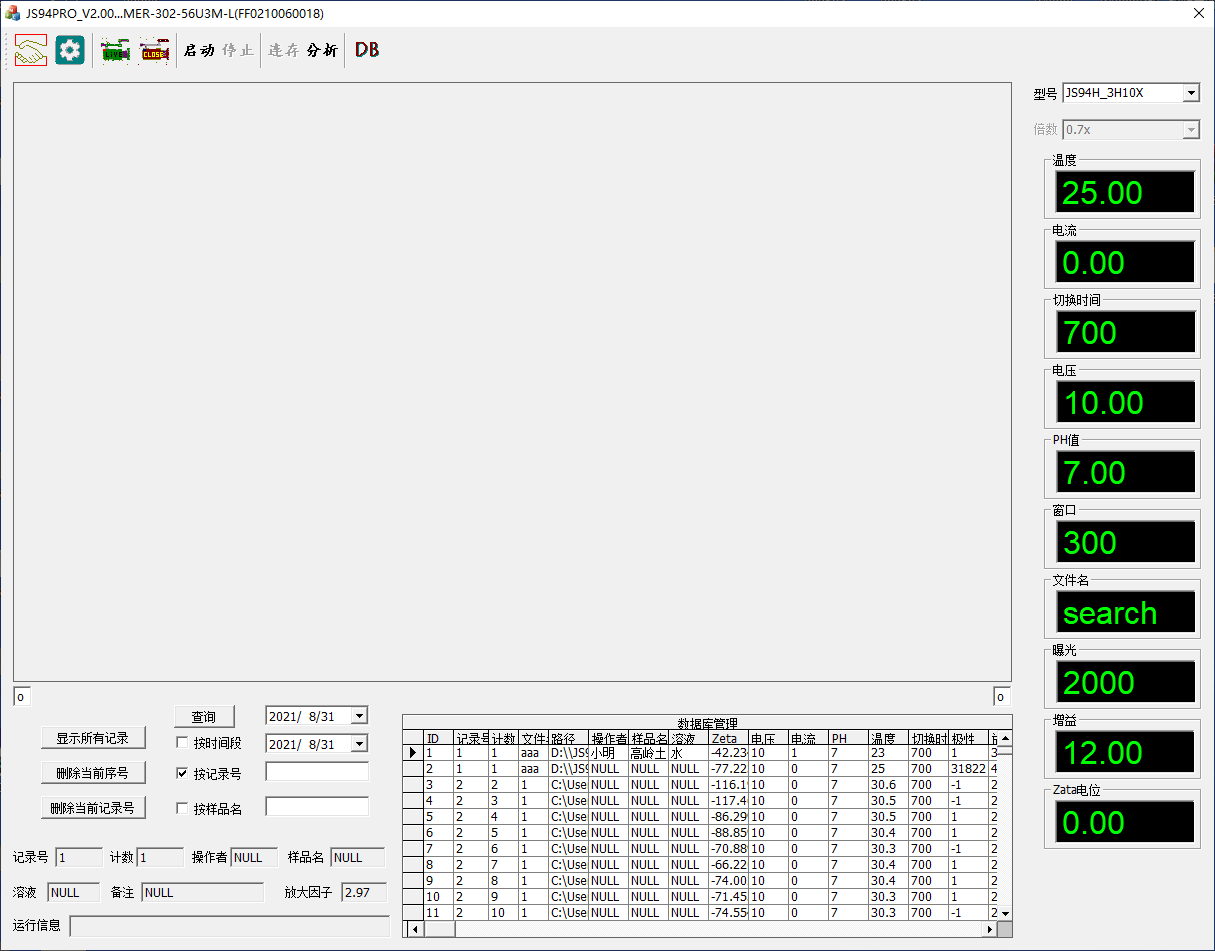Click the 删除当前记录号 button

point(93,807)
